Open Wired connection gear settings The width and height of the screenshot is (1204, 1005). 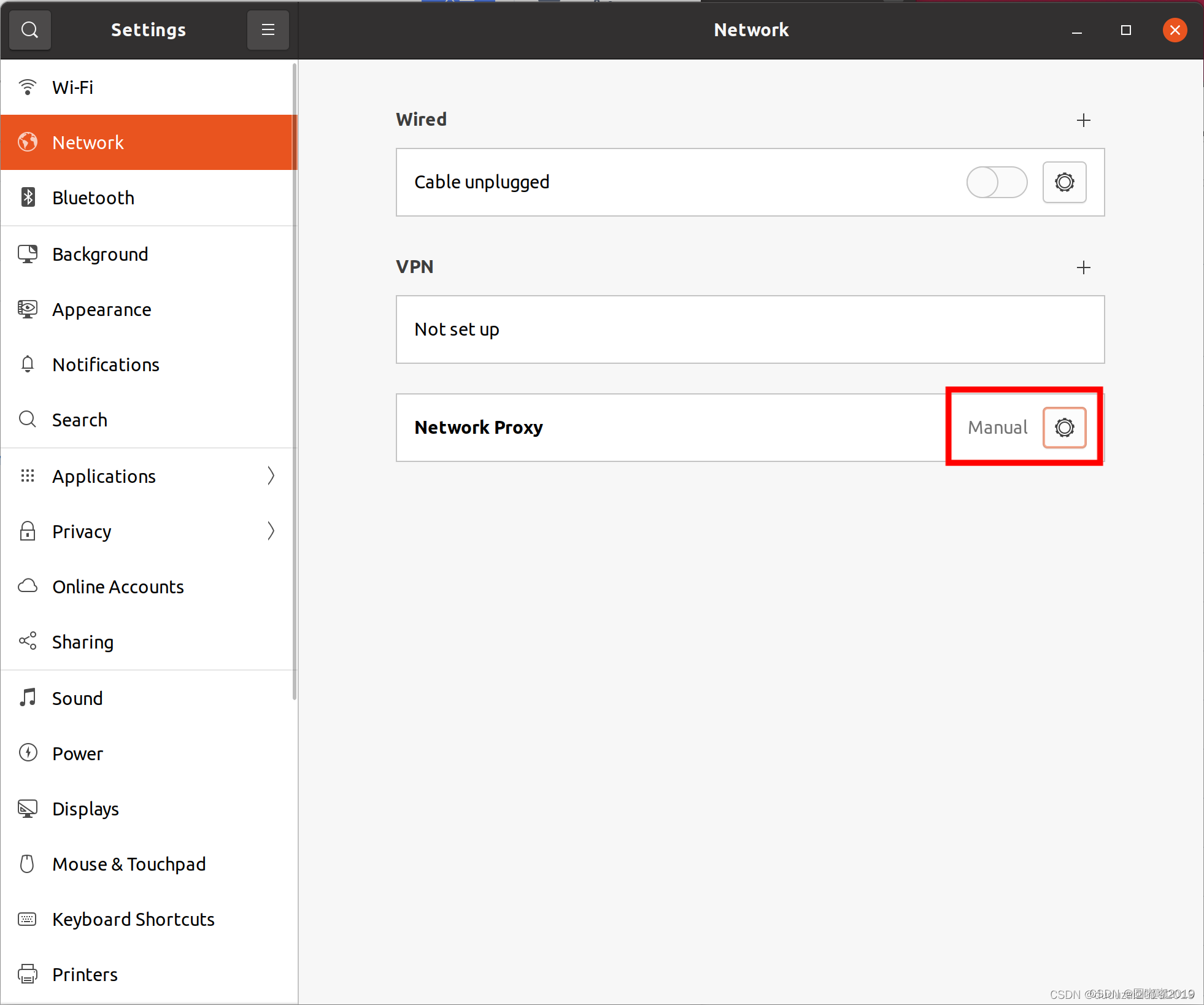1064,182
